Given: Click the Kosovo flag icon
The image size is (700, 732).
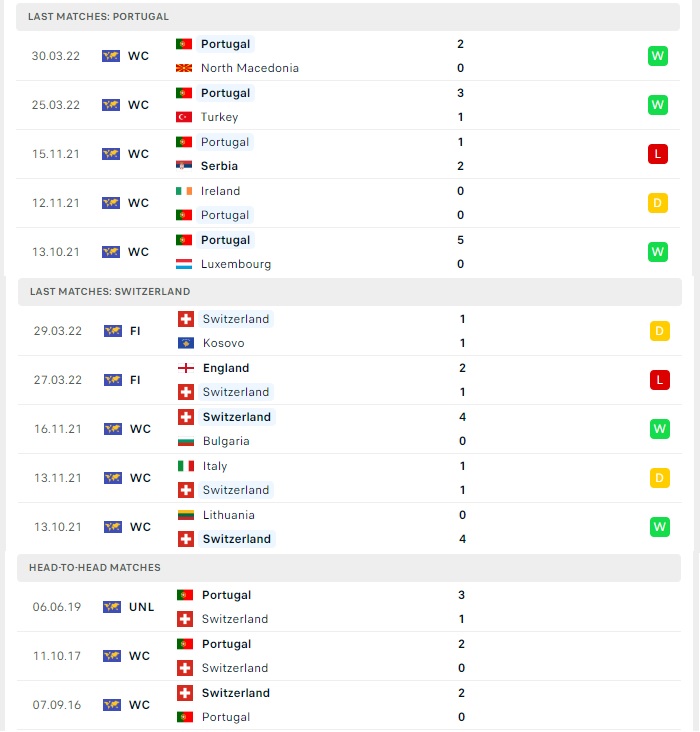Looking at the screenshot, I should pyautogui.click(x=185, y=343).
